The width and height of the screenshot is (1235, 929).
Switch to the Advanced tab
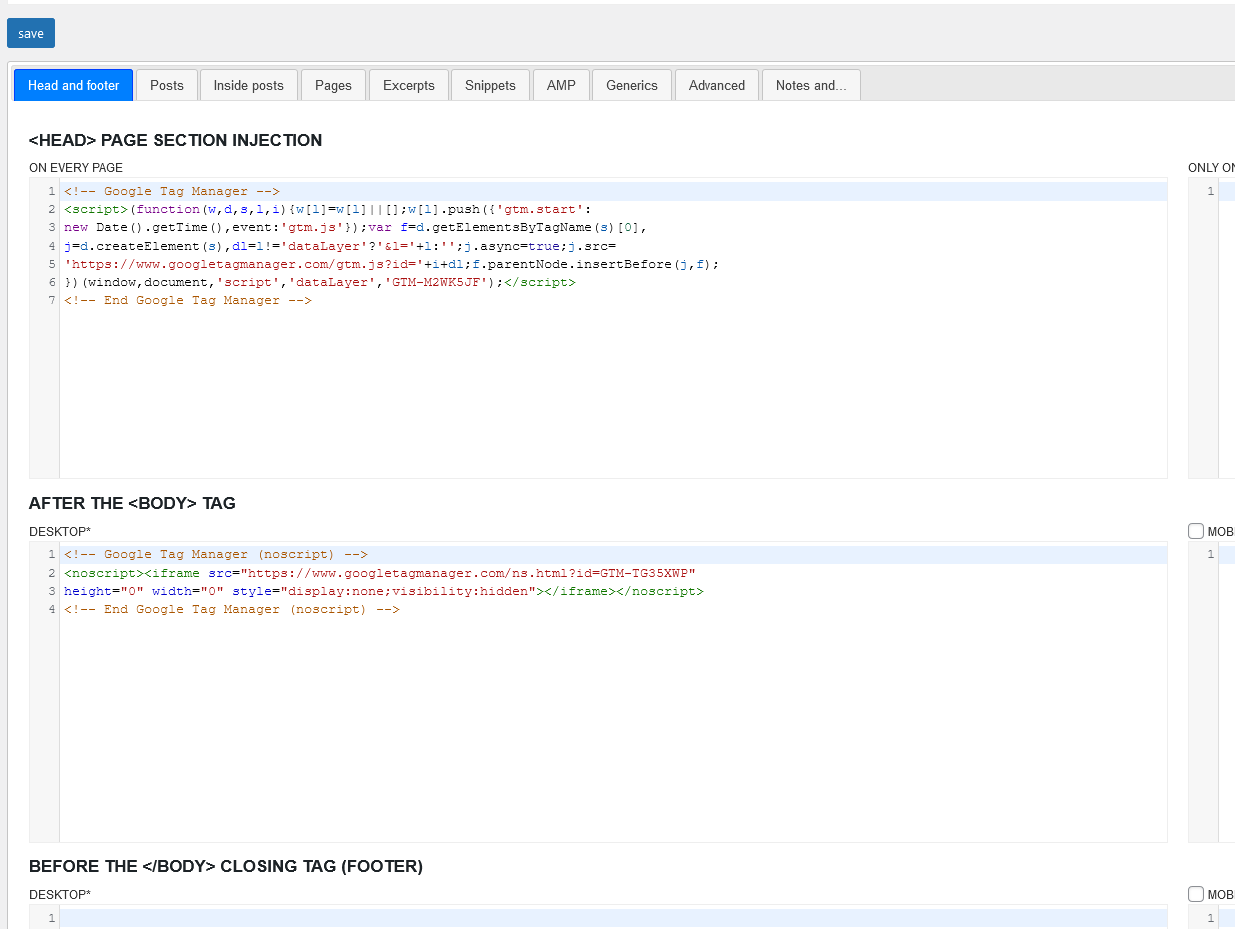(x=716, y=85)
